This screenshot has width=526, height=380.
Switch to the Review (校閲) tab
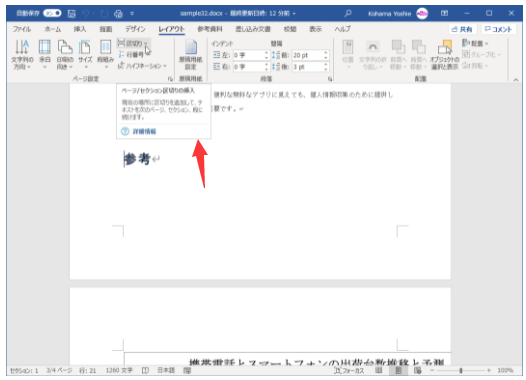click(x=290, y=29)
